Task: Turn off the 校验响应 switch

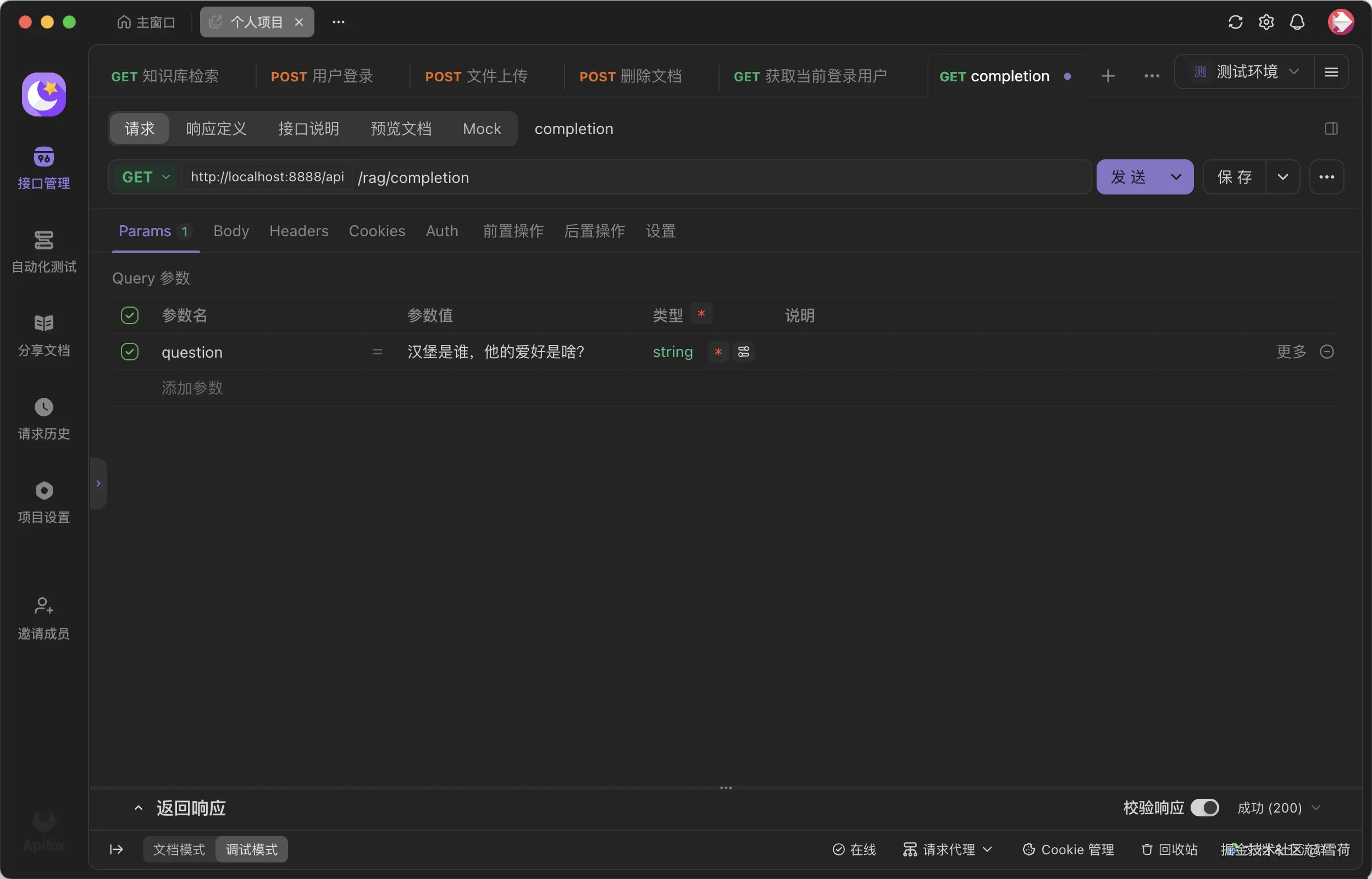Action: point(1205,808)
